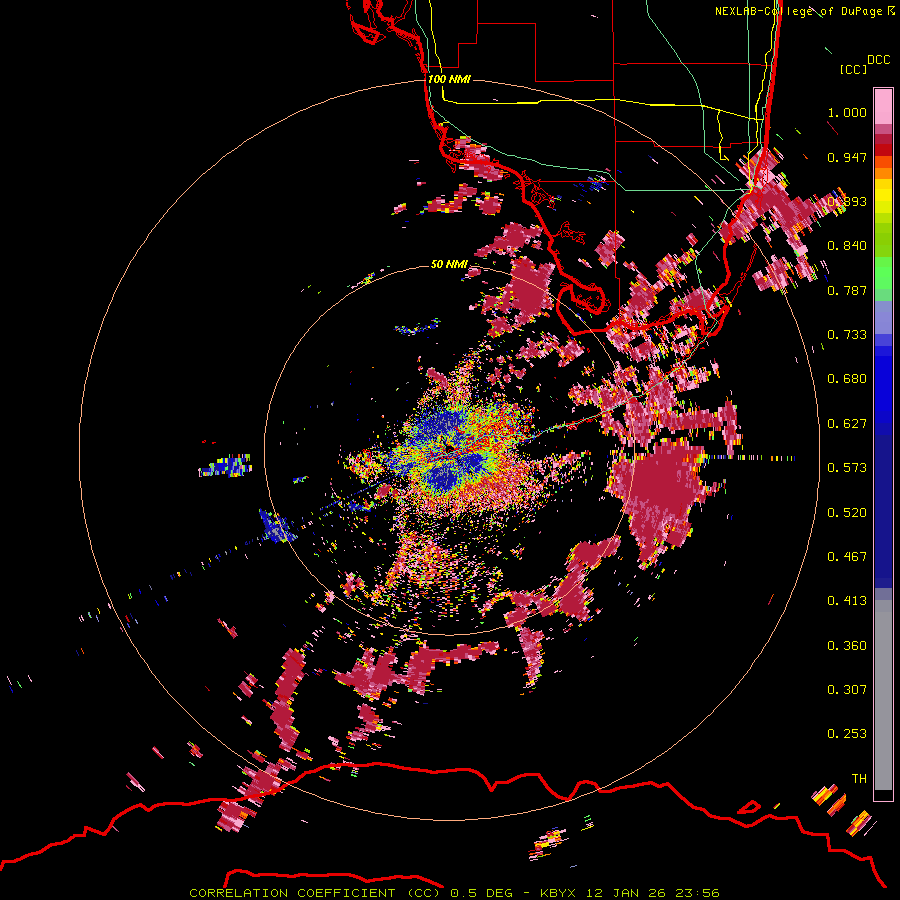The width and height of the screenshot is (900, 900).
Task: Click the isolated blue-green echo patch far west
Action: pos(226,465)
